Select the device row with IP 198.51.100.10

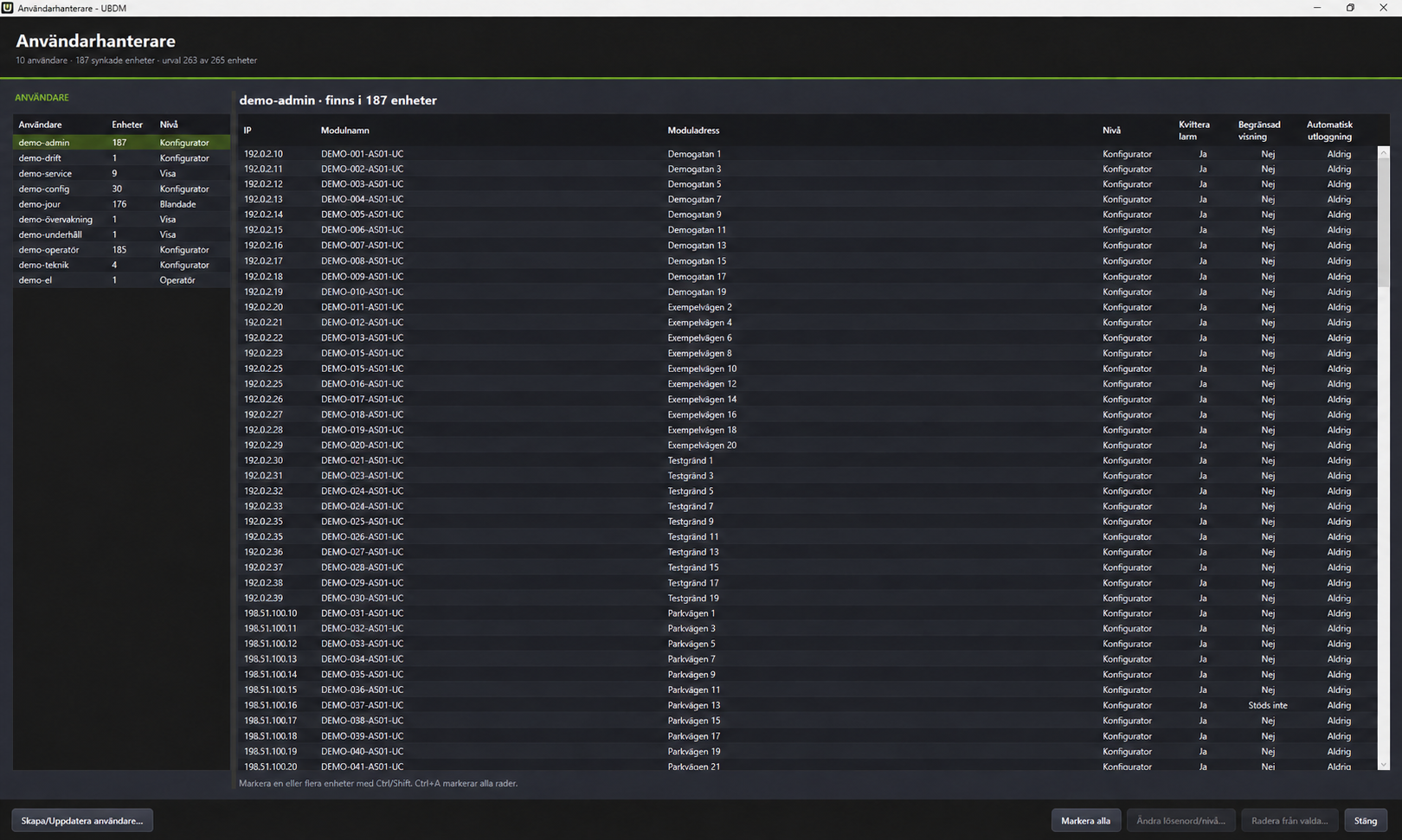click(x=808, y=613)
